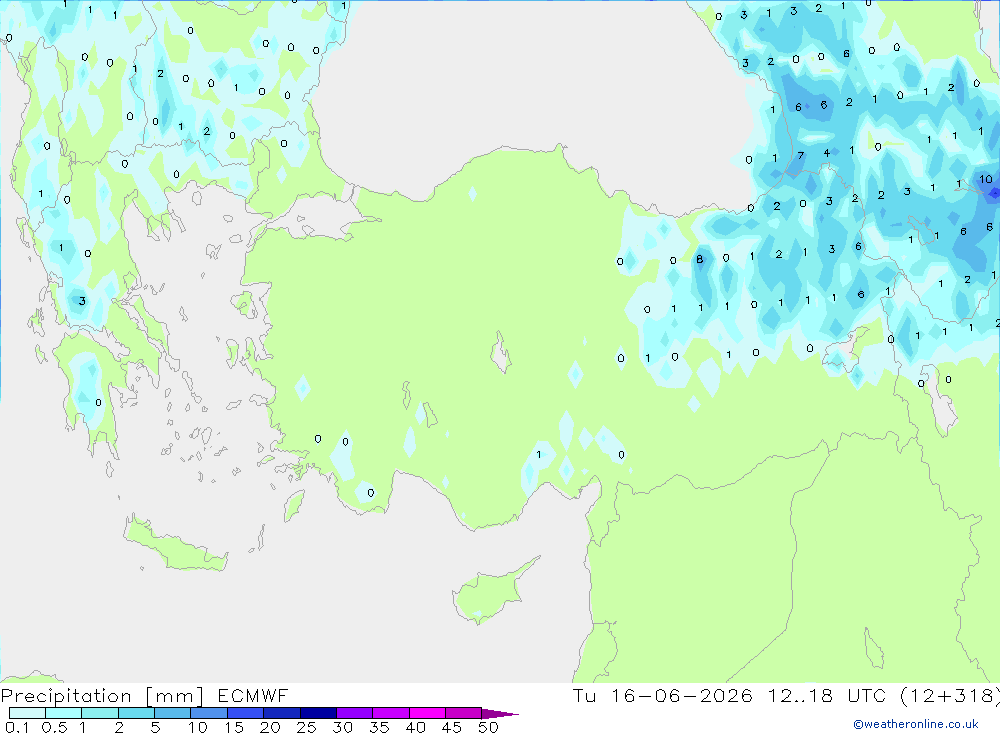
Task: Select the 20–25 mm dark blue swatch
Action: [x=281, y=713]
